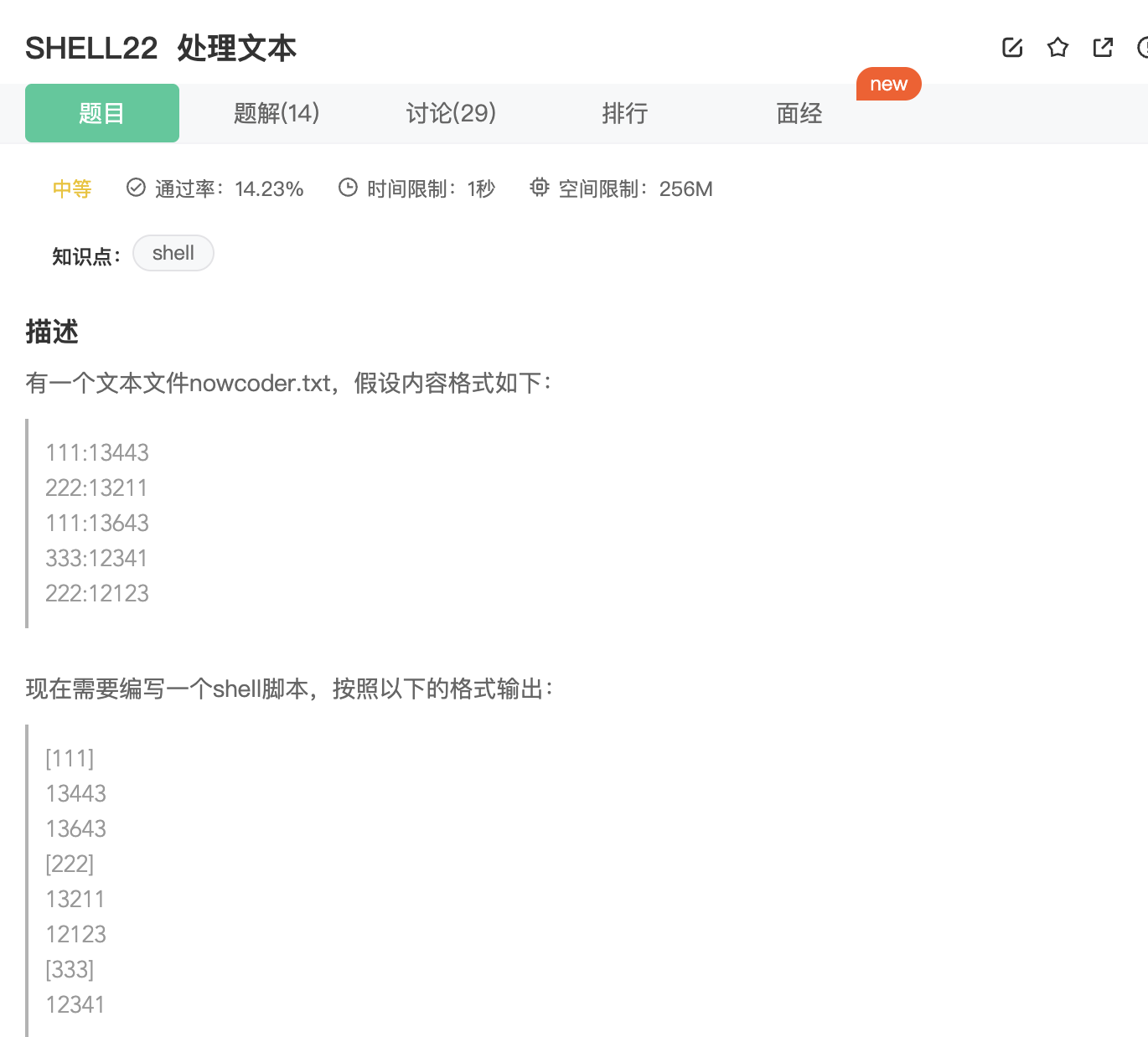
Task: Click the output line 12341
Action: (75, 1004)
